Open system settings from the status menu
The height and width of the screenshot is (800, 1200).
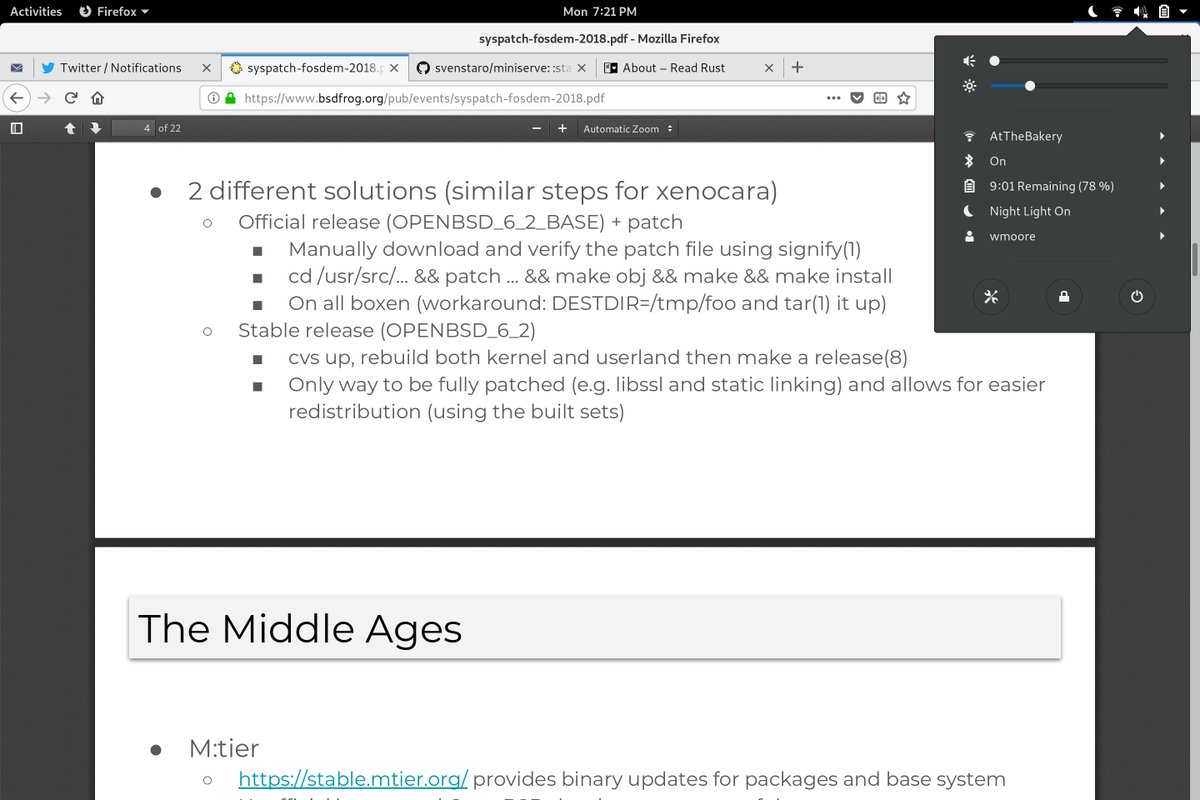(991, 297)
